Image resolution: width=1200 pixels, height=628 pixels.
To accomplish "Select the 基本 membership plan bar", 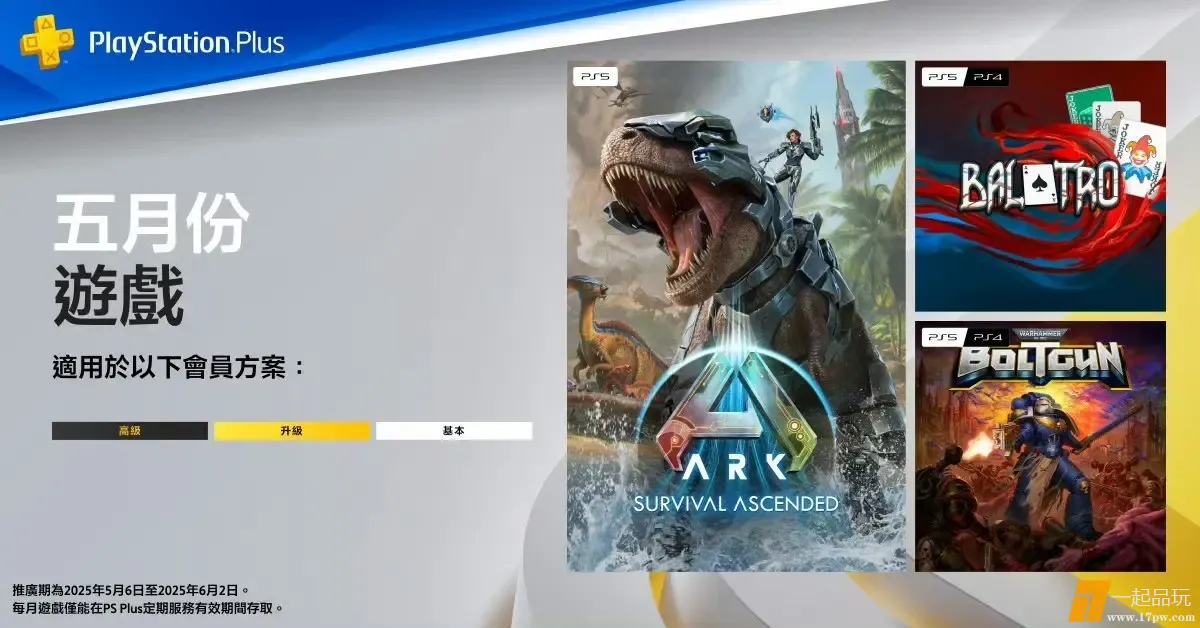I will click(454, 431).
